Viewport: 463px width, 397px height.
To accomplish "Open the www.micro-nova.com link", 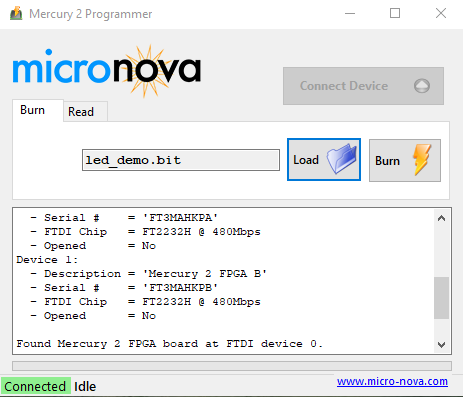I will 392,381.
